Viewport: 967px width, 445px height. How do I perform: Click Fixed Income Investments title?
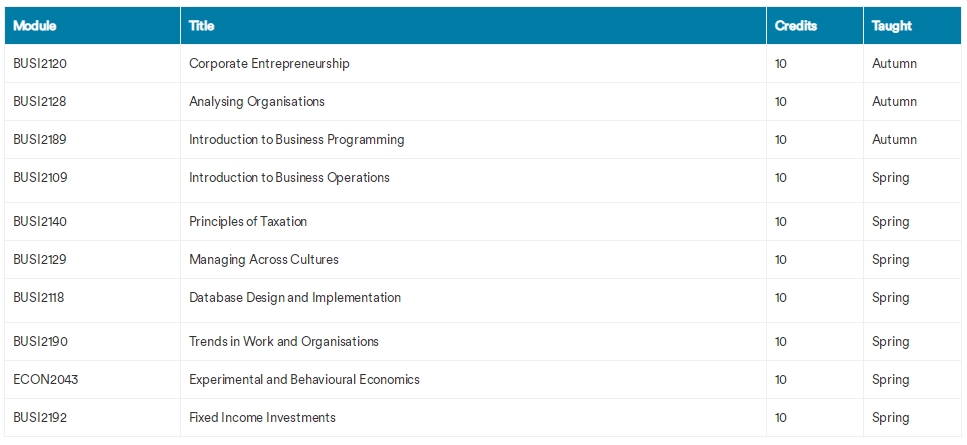[x=262, y=418]
